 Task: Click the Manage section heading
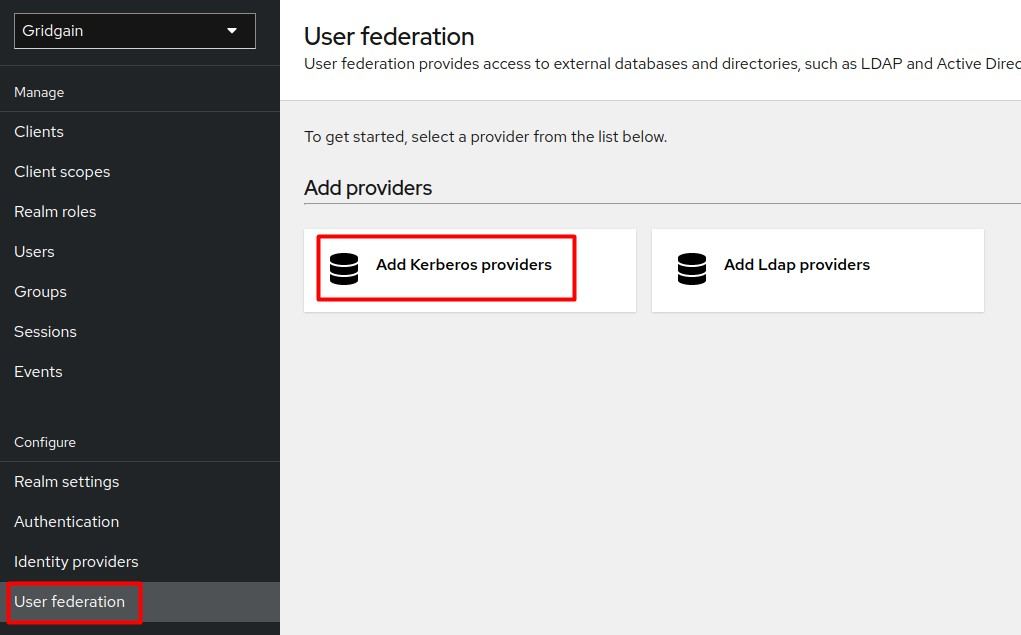(x=39, y=92)
